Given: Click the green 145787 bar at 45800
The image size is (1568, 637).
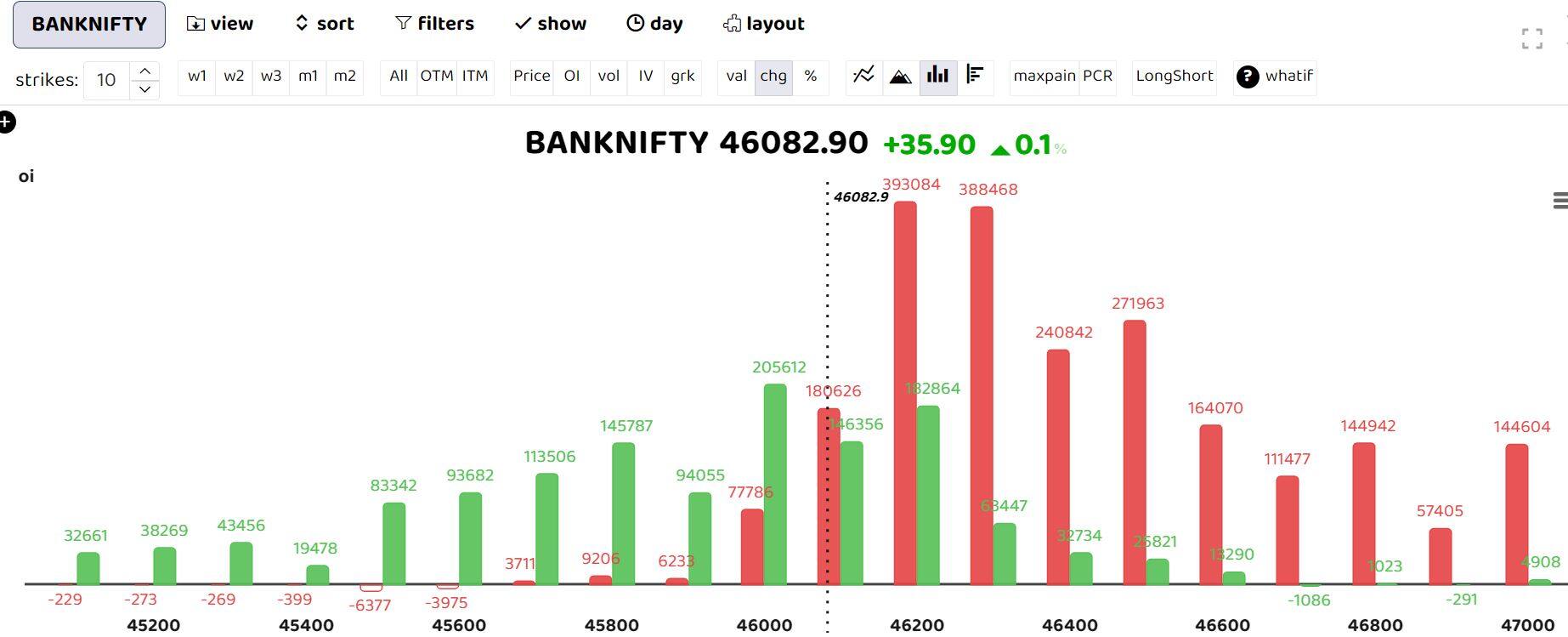Looking at the screenshot, I should 623,514.
